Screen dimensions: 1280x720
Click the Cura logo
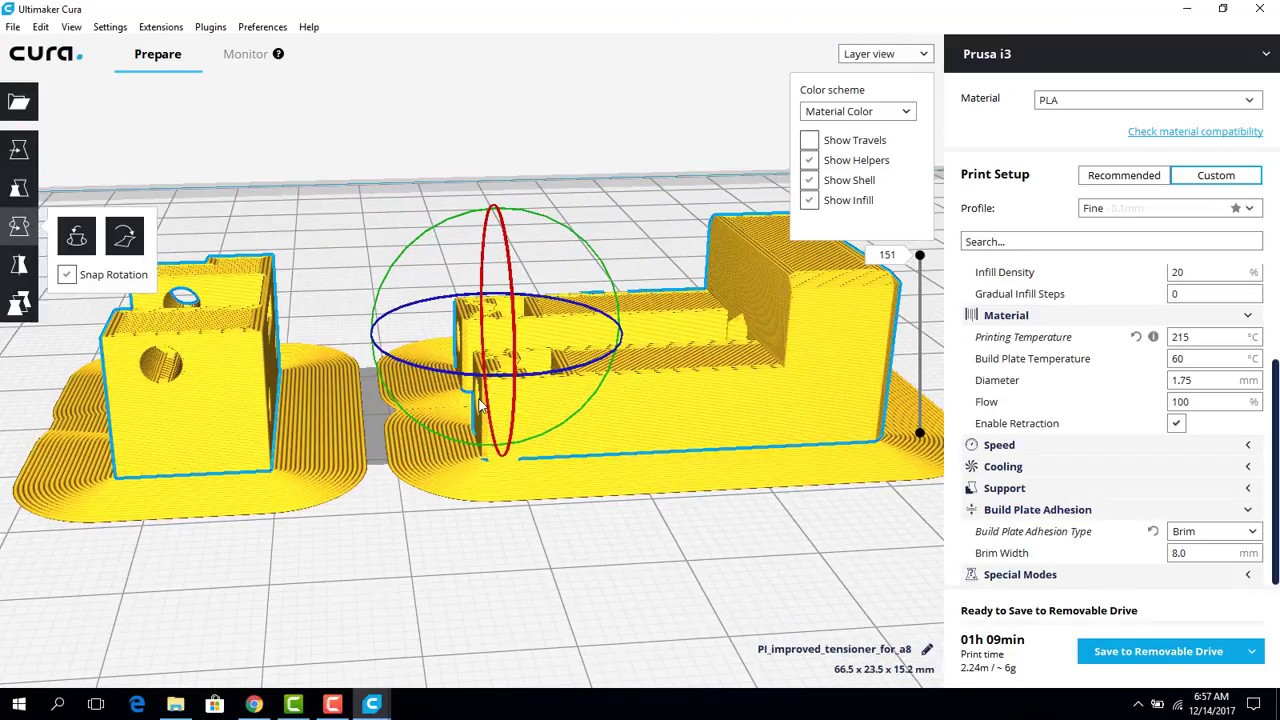(47, 54)
